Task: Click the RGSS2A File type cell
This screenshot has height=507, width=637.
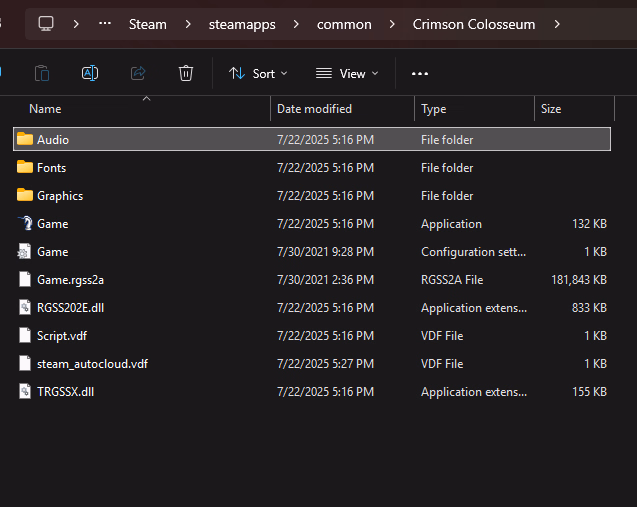Action: pyautogui.click(x=452, y=280)
